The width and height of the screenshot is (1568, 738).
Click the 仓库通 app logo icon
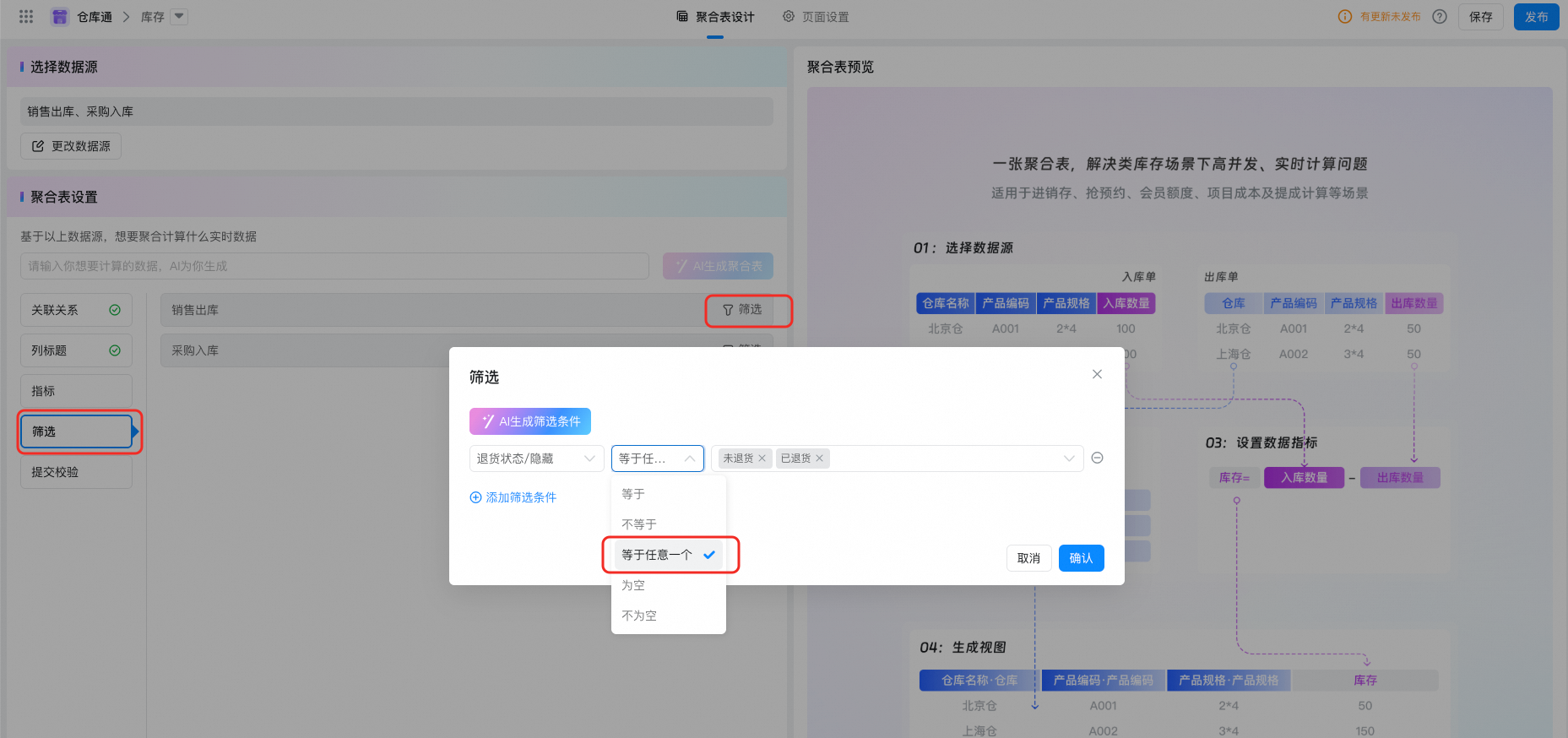[60, 17]
